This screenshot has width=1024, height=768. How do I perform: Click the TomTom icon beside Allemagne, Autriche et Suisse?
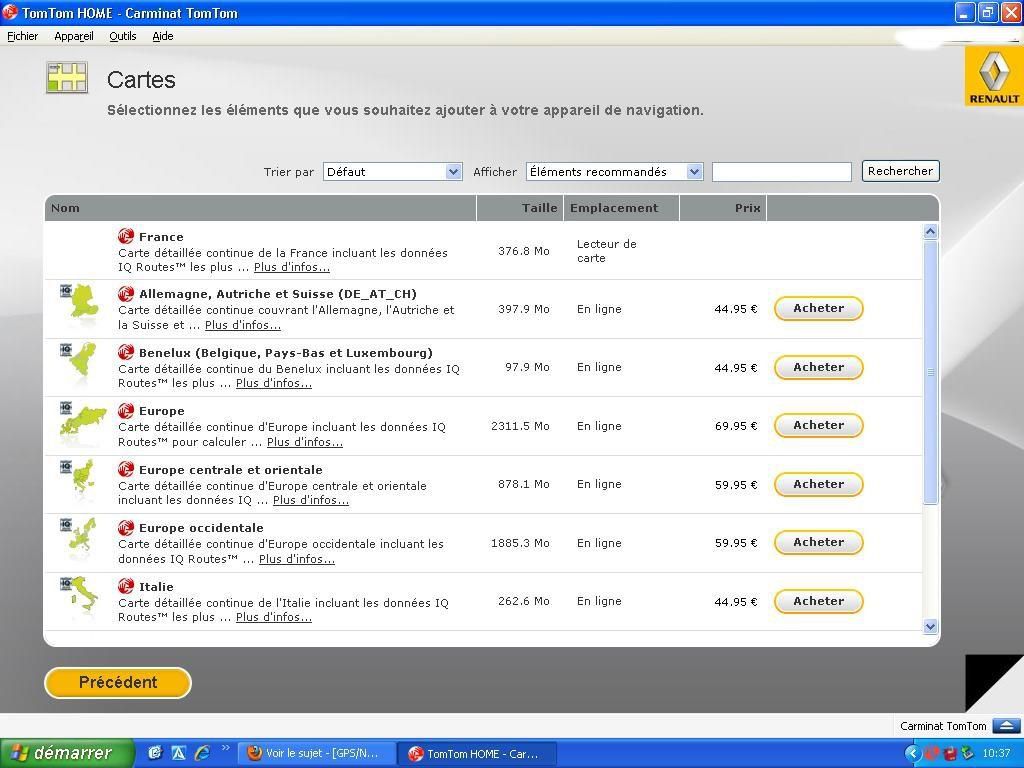click(x=126, y=294)
